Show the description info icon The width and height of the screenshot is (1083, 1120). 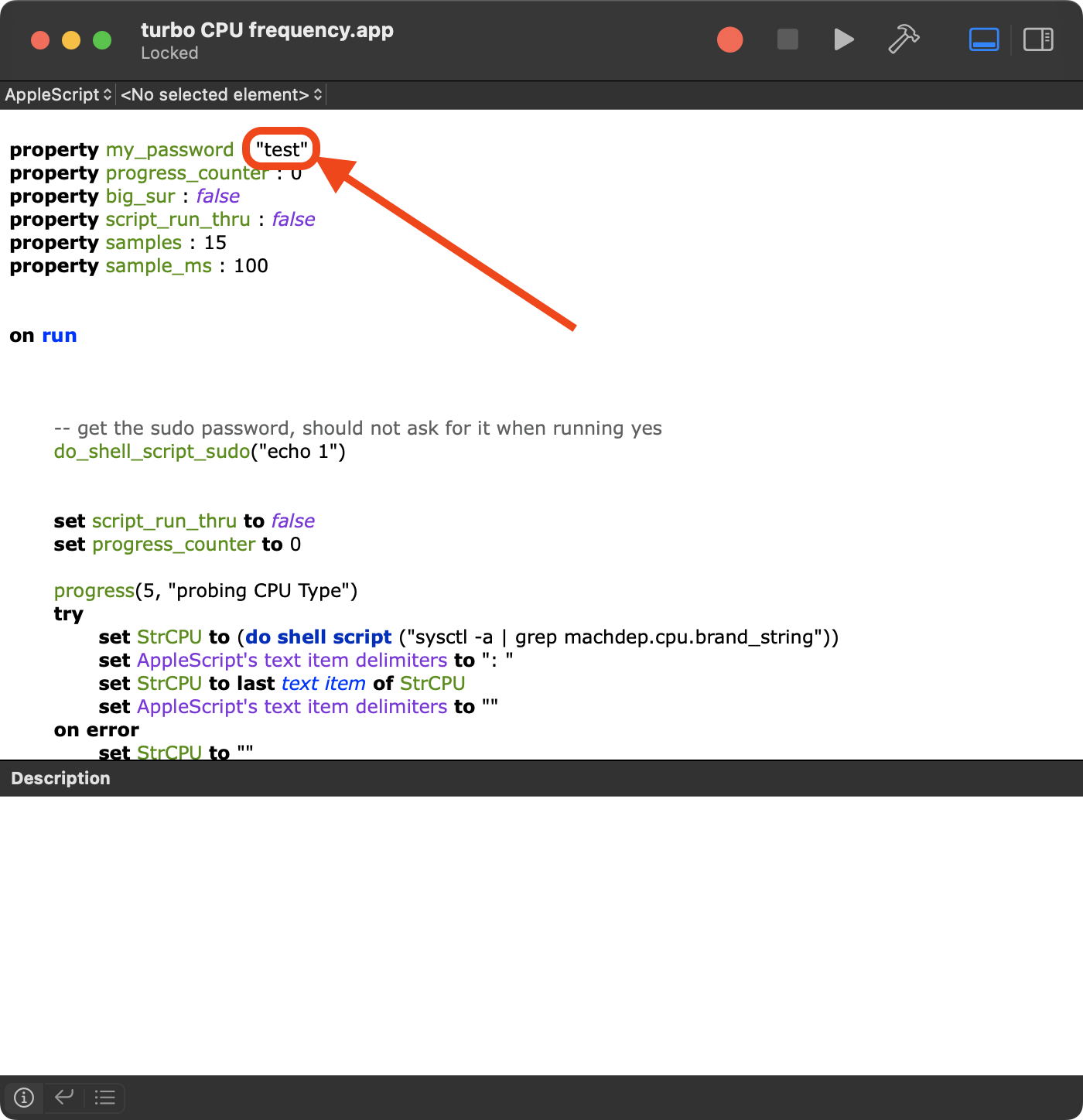24,1097
